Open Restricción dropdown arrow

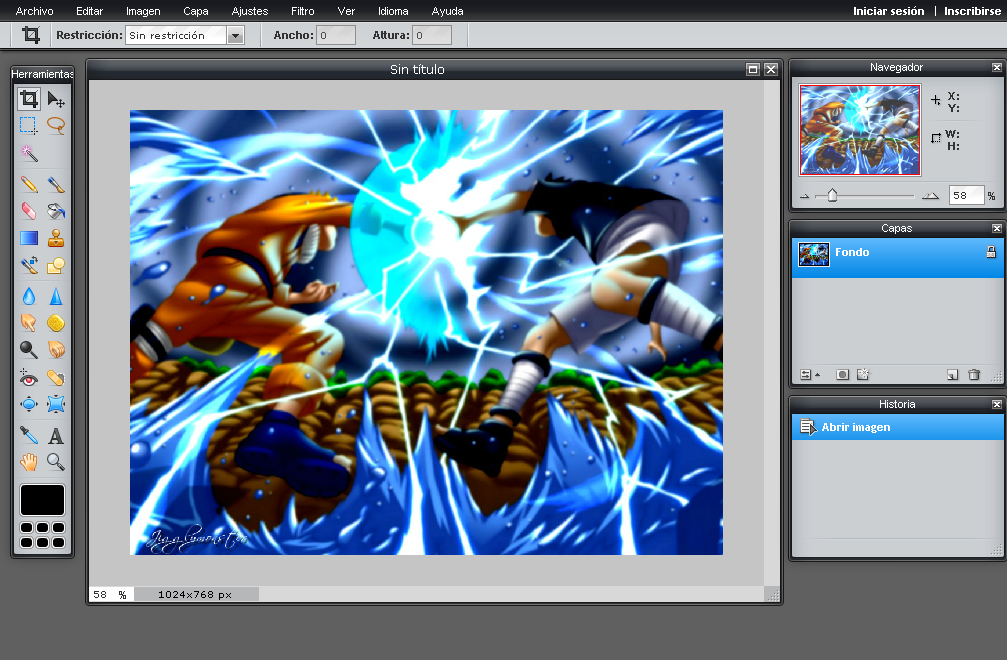click(236, 35)
